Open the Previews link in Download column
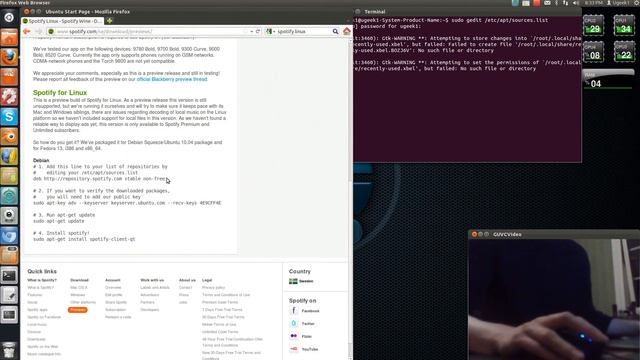Viewport: 640px width, 360px height. click(x=78, y=310)
